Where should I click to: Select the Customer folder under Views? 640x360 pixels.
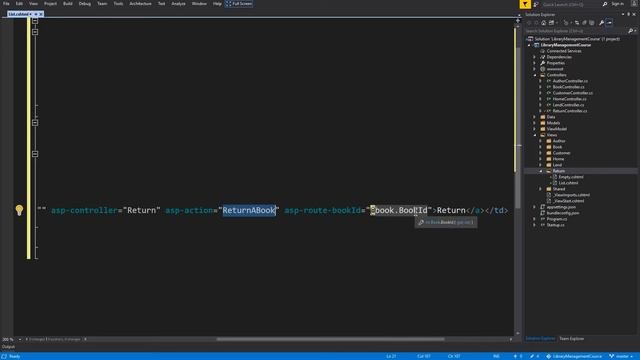[561, 153]
